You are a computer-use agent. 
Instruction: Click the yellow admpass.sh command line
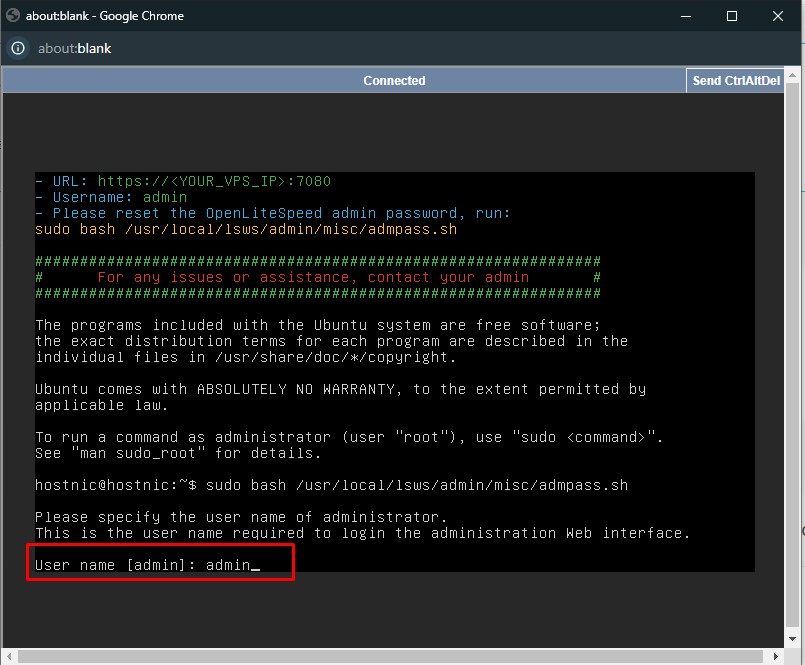click(x=245, y=229)
